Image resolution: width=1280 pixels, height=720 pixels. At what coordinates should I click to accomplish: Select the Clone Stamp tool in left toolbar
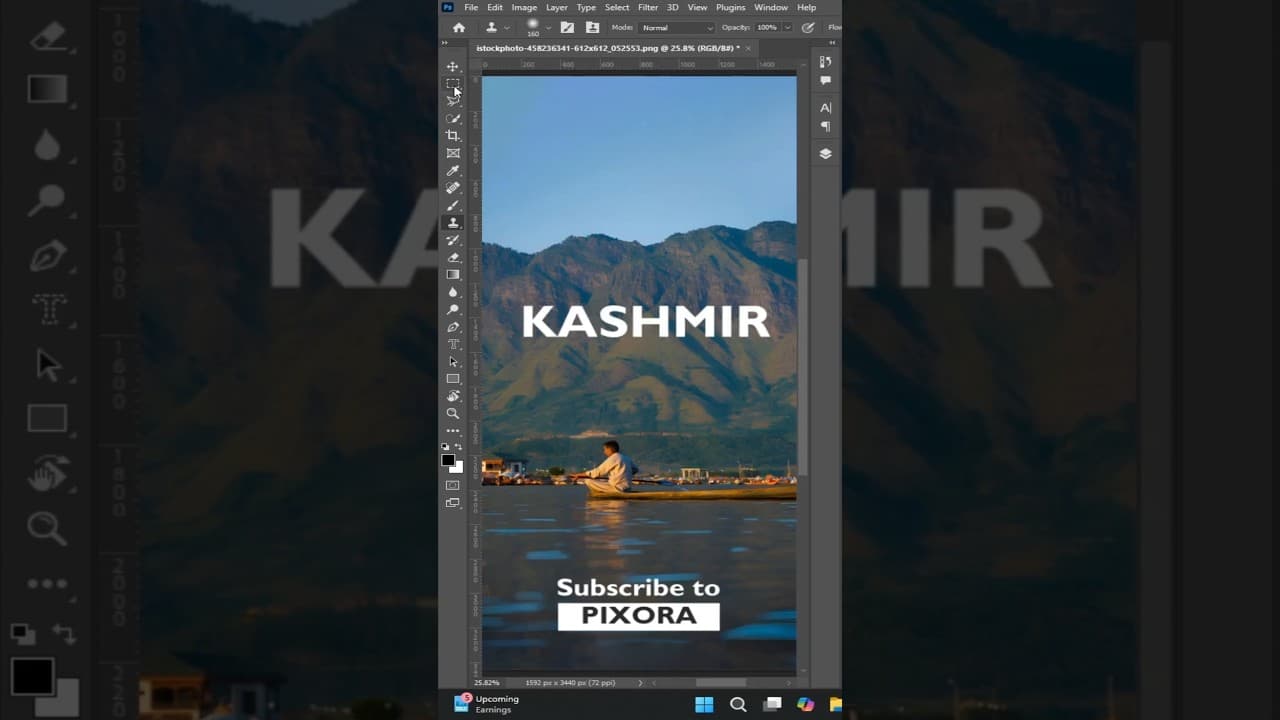(x=453, y=222)
